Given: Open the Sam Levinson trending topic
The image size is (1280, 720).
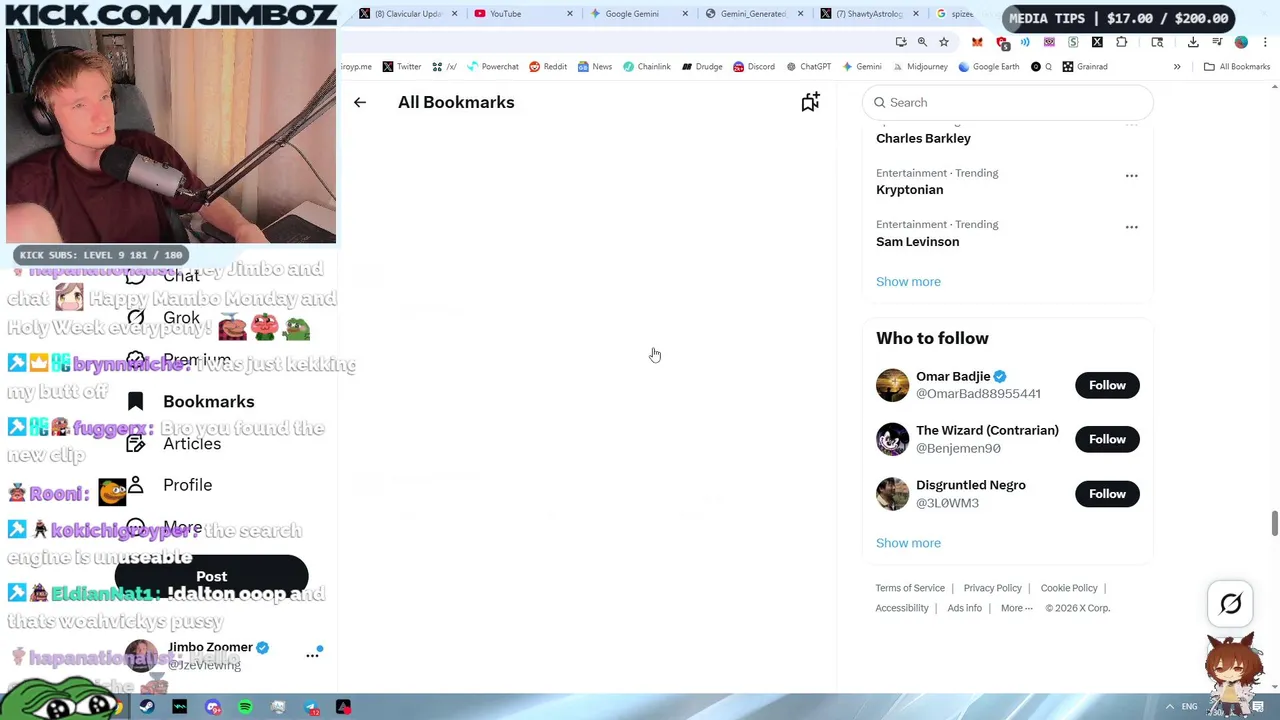Looking at the screenshot, I should point(917,242).
